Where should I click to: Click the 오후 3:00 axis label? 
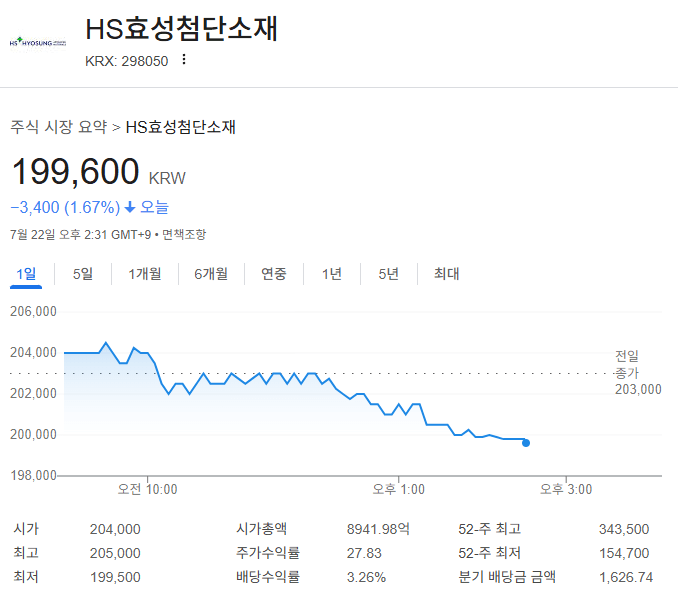pos(566,490)
